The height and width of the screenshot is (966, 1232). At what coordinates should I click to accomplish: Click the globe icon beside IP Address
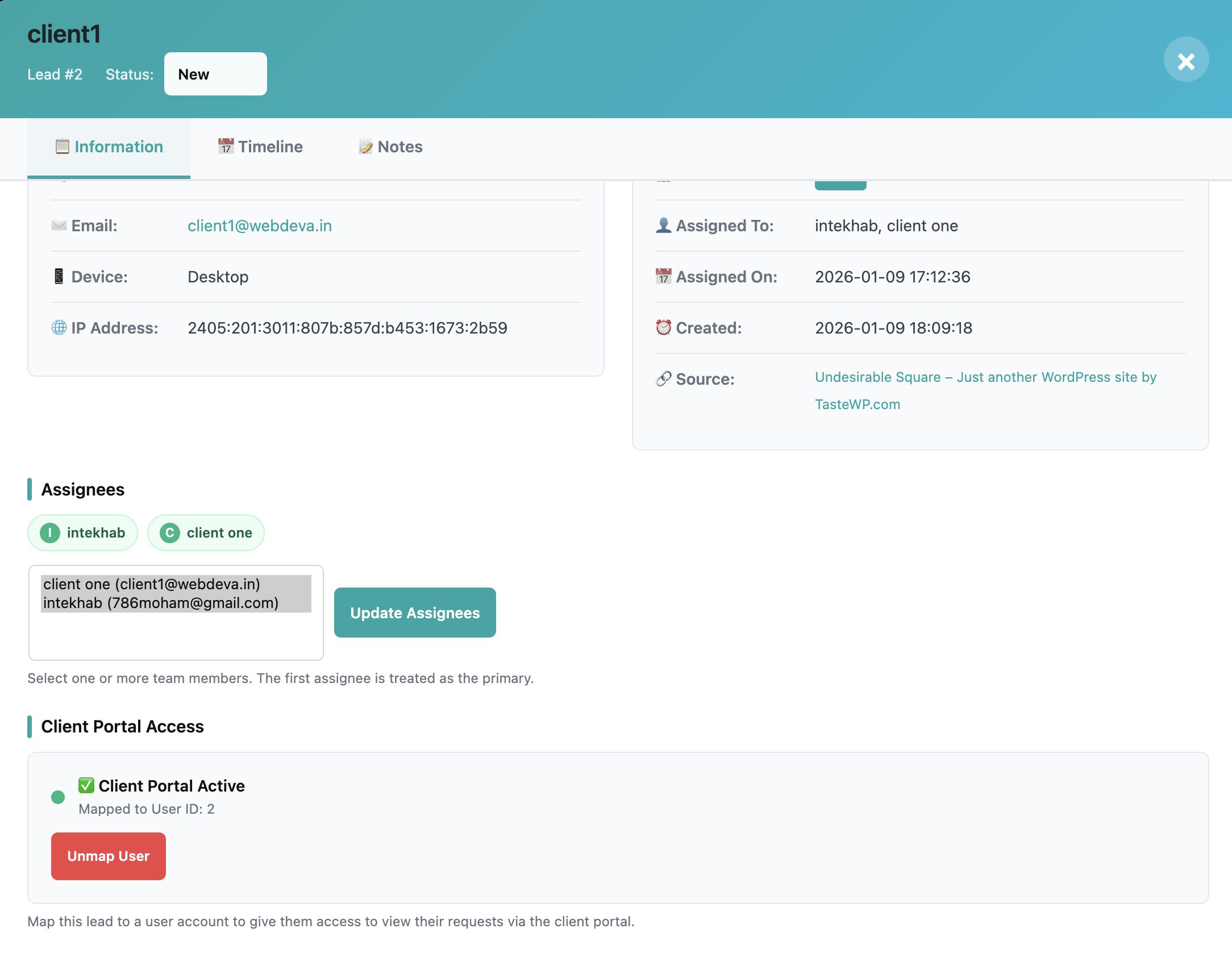click(59, 328)
